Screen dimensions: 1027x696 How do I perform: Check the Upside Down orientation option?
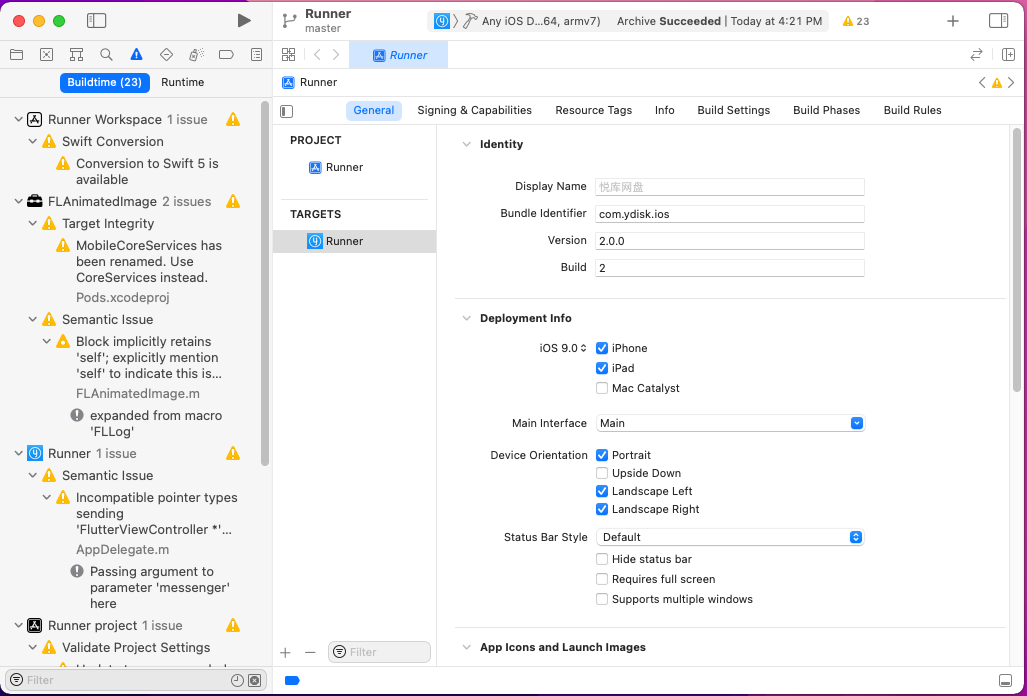point(601,473)
